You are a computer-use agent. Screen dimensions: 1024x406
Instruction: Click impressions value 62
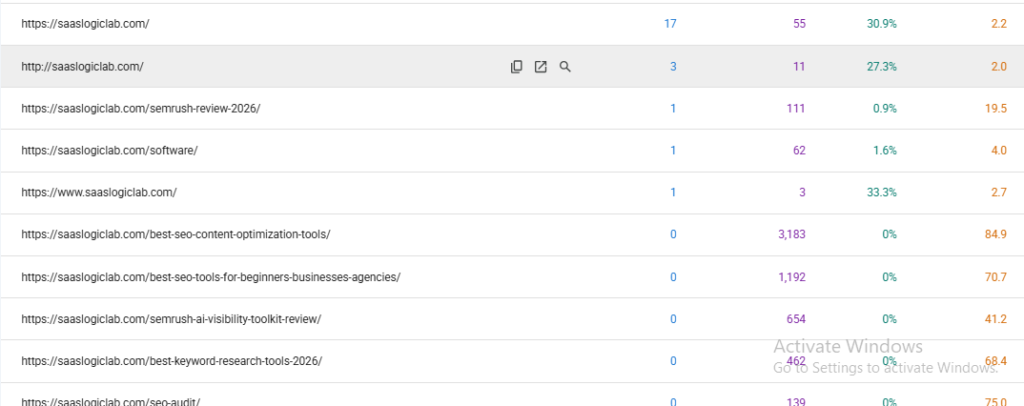799,150
